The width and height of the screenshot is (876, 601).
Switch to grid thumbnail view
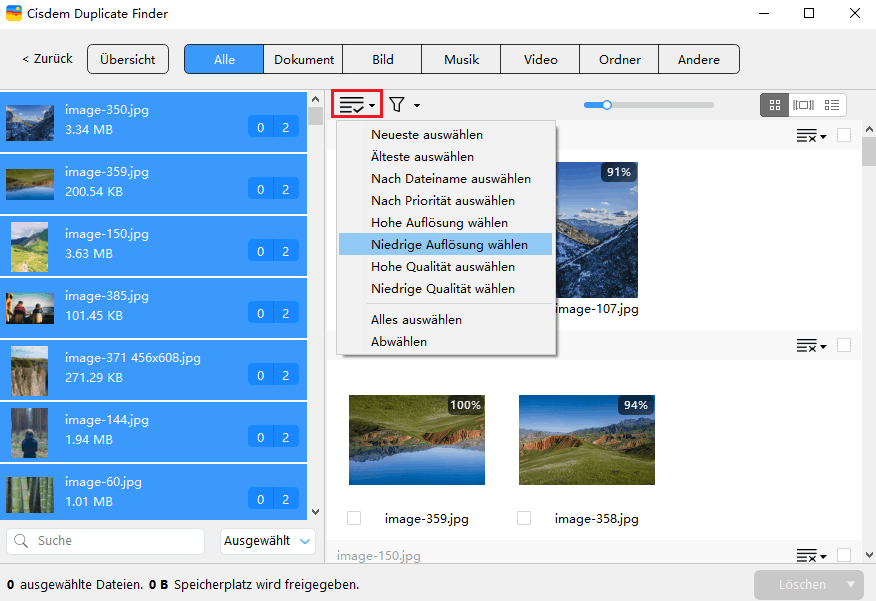(x=775, y=105)
